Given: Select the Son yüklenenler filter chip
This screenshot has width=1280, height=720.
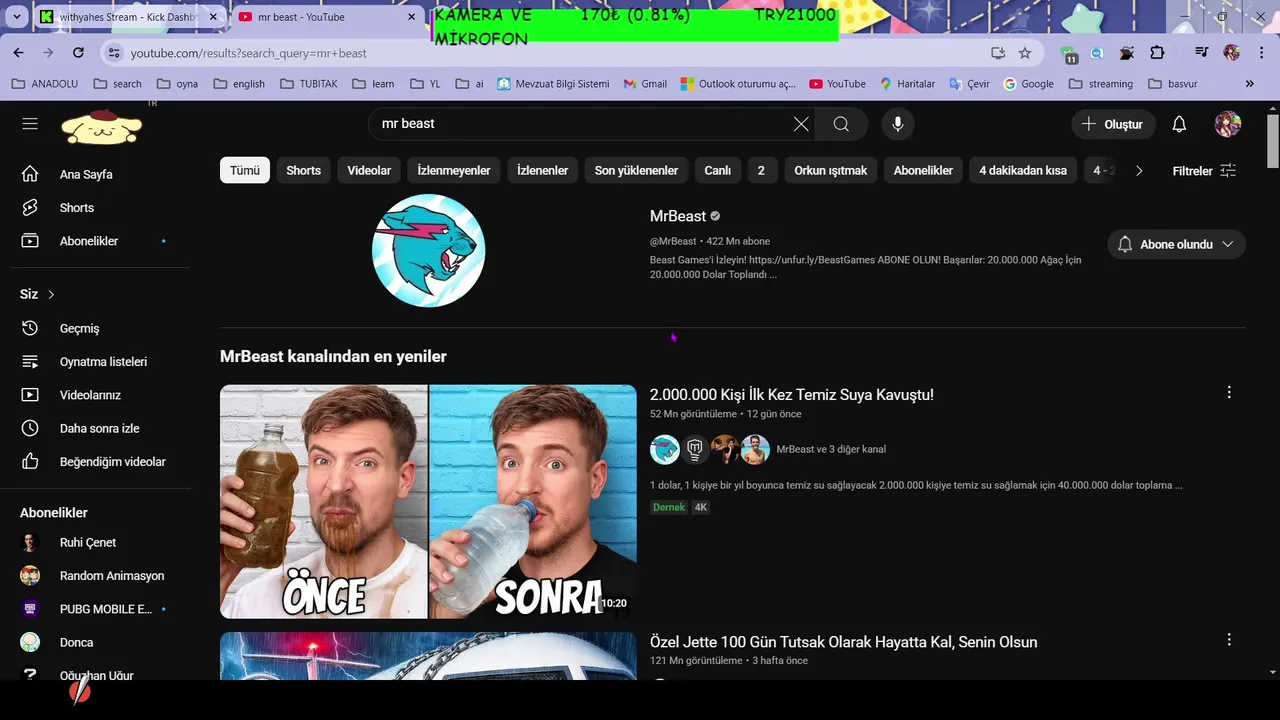Looking at the screenshot, I should pyautogui.click(x=636, y=171).
